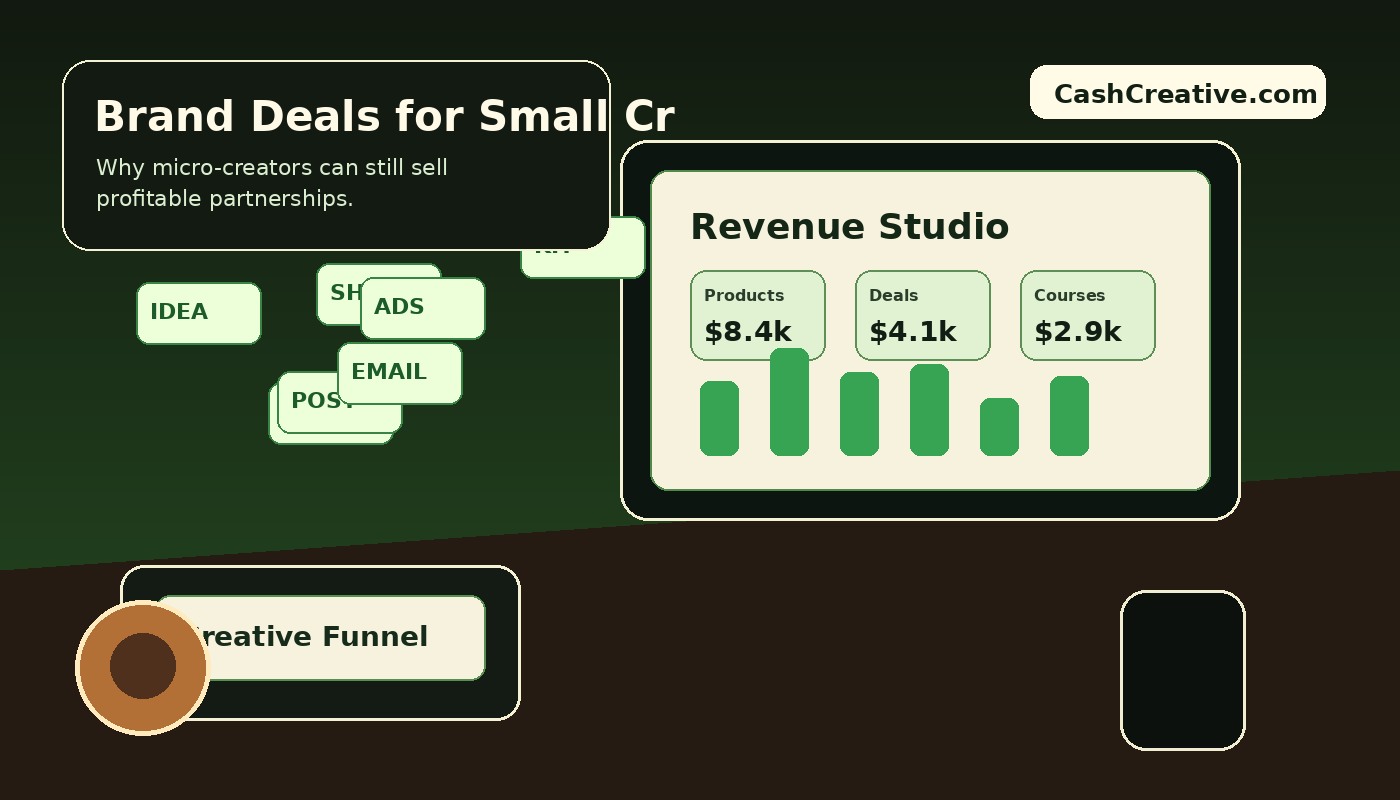This screenshot has height=800, width=1400.
Task: Click the tallest green chart bar
Action: click(789, 402)
